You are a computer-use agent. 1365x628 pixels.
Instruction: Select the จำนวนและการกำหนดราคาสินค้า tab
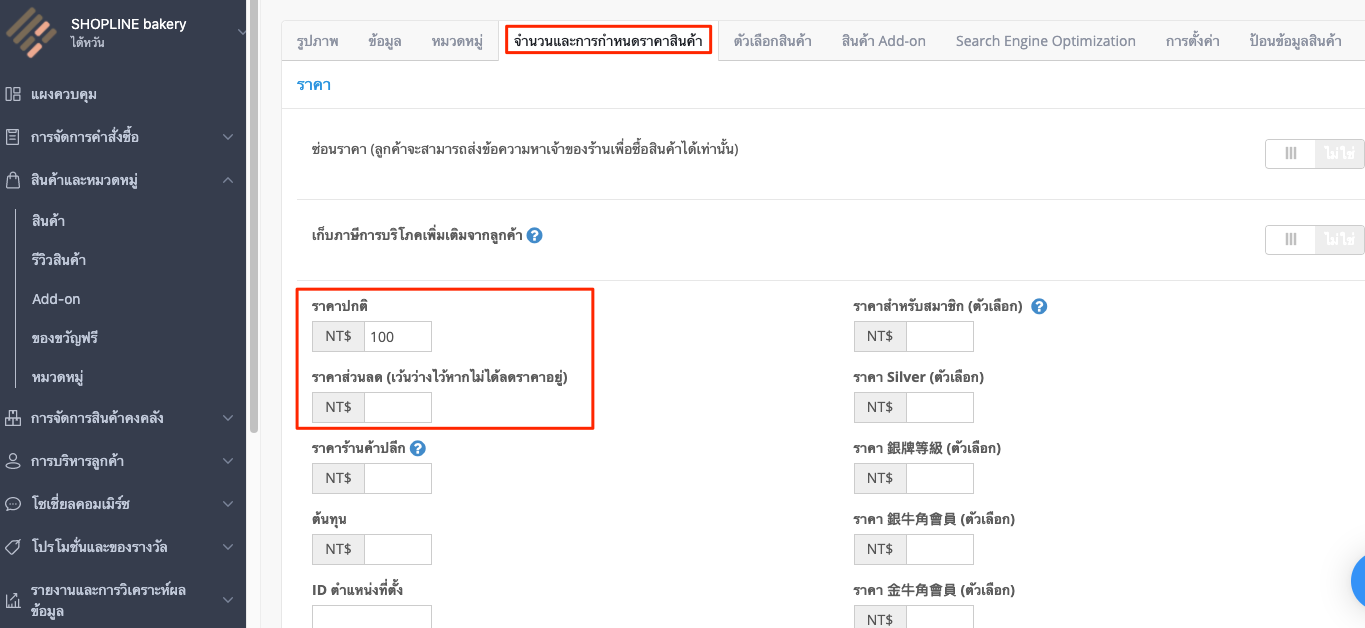click(x=608, y=41)
